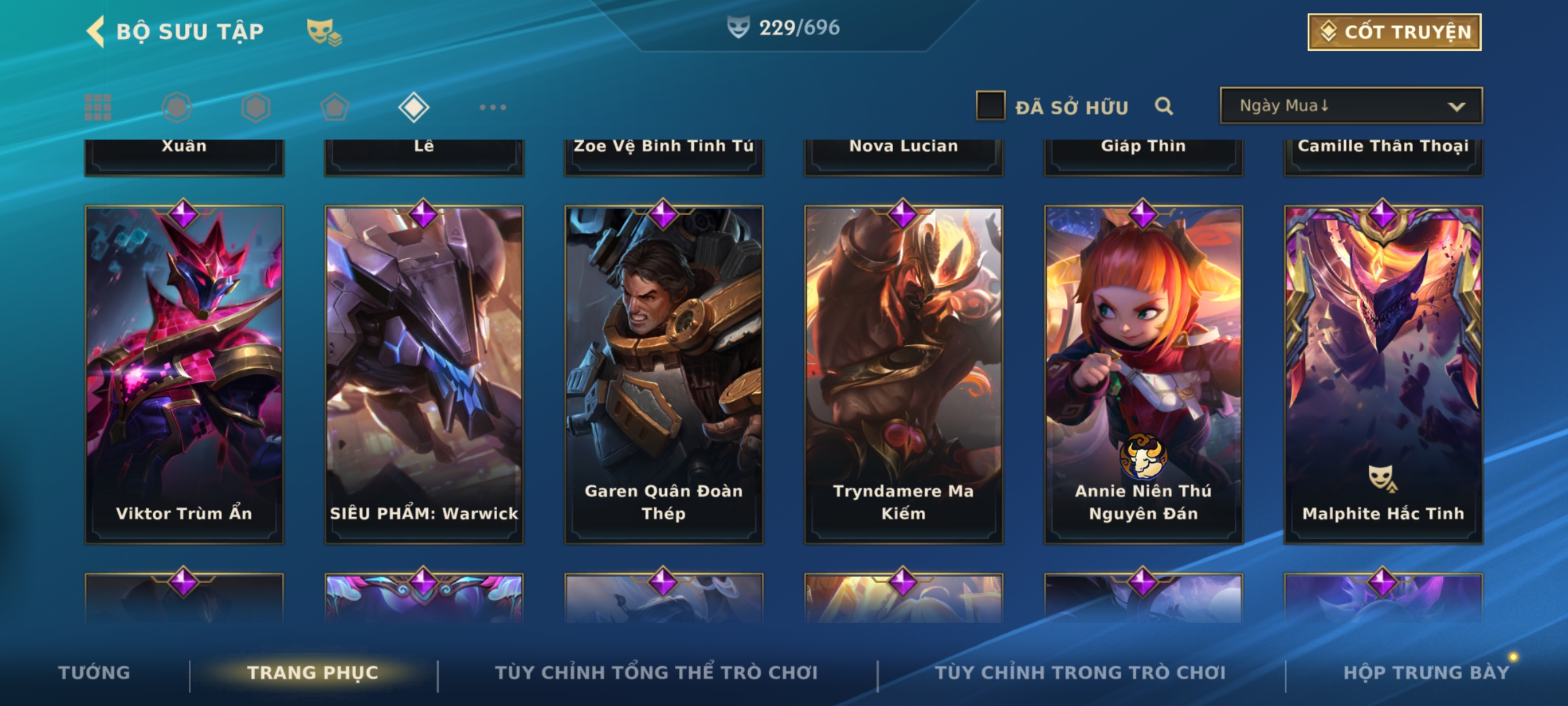Open more filters via the three dots
The width and height of the screenshot is (1568, 706).
tap(493, 107)
